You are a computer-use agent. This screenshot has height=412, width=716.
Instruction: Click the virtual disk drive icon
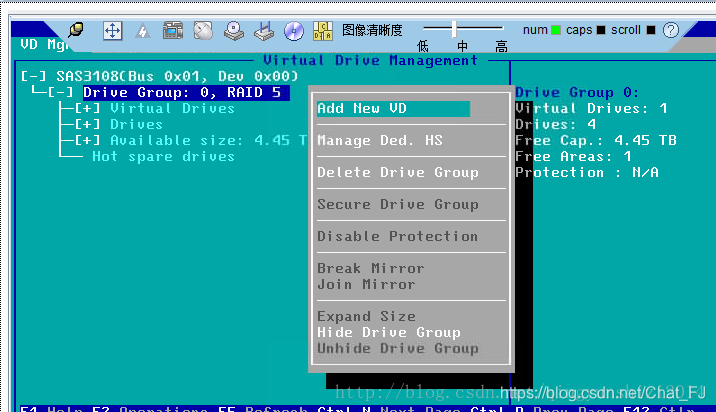click(233, 31)
